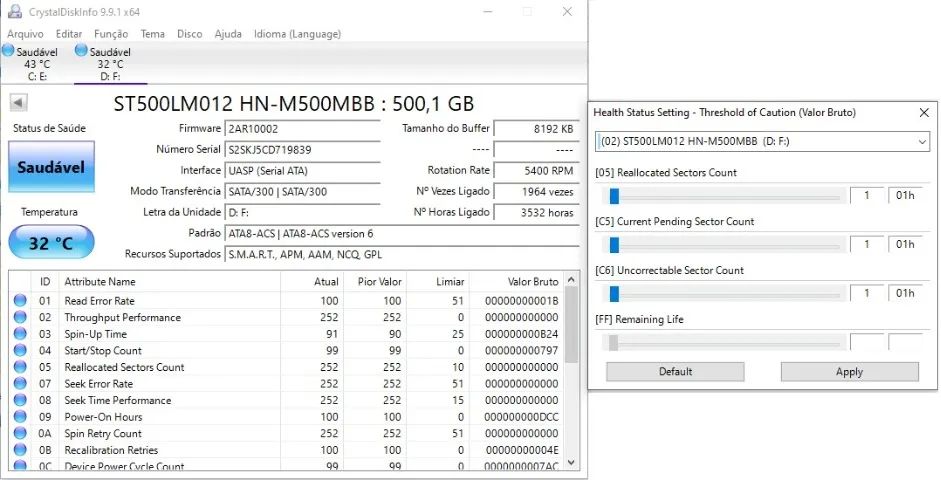Image resolution: width=941 pixels, height=480 pixels.
Task: Click the previous disk arrow button
Action: [18, 103]
